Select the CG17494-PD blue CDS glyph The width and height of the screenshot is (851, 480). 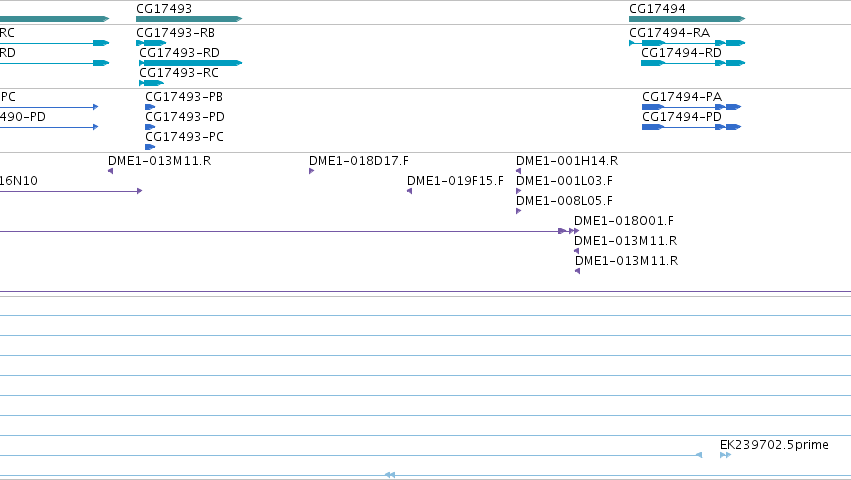tap(691, 127)
